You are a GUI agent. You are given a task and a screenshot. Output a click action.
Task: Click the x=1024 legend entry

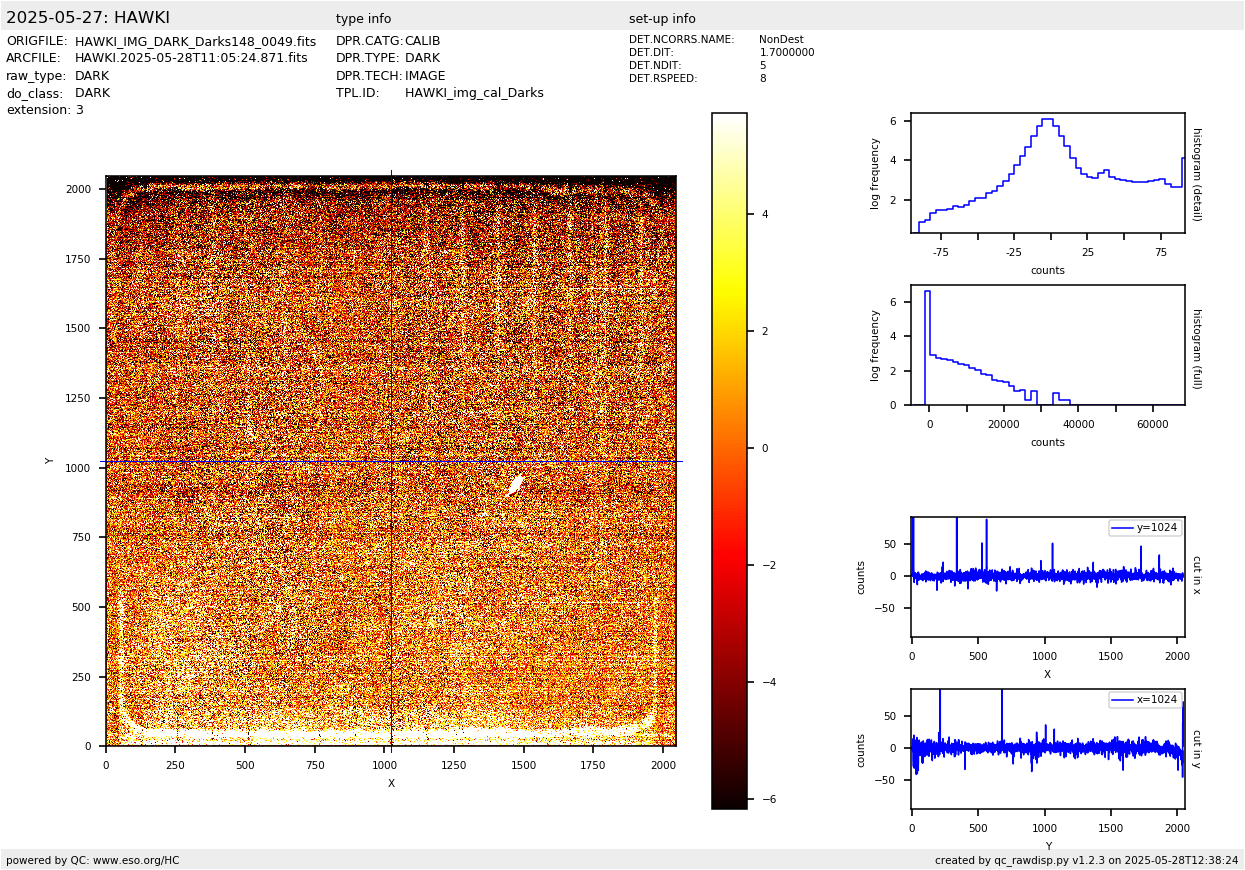pos(1145,700)
